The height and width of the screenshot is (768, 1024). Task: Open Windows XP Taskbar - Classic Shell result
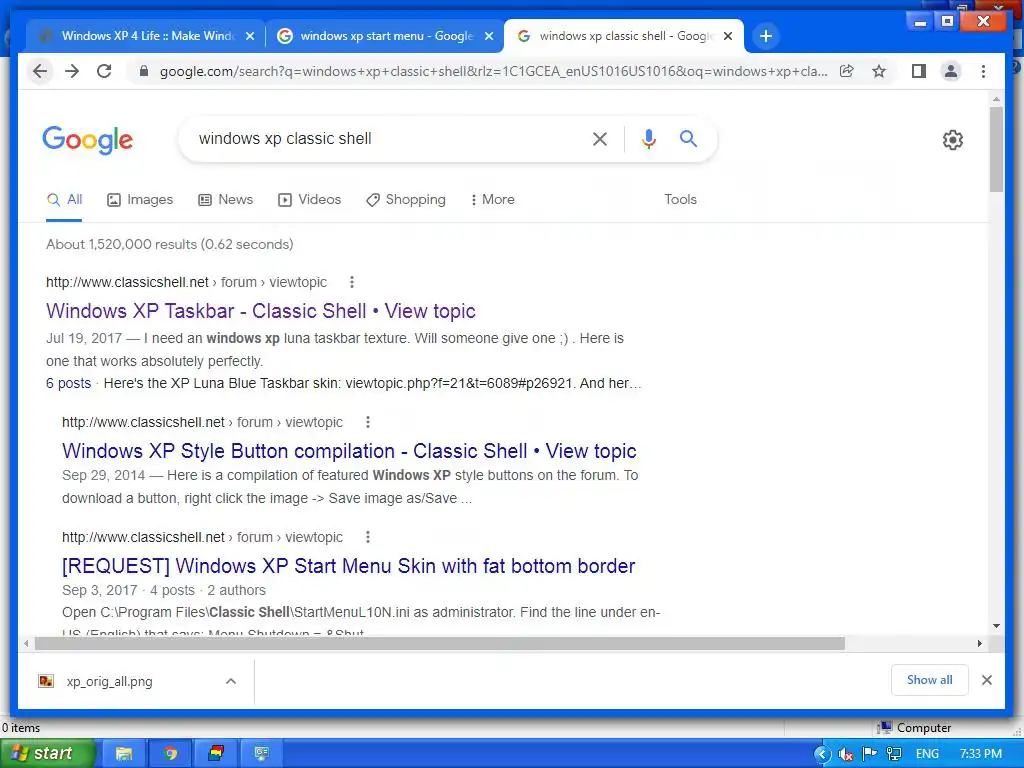point(261,311)
